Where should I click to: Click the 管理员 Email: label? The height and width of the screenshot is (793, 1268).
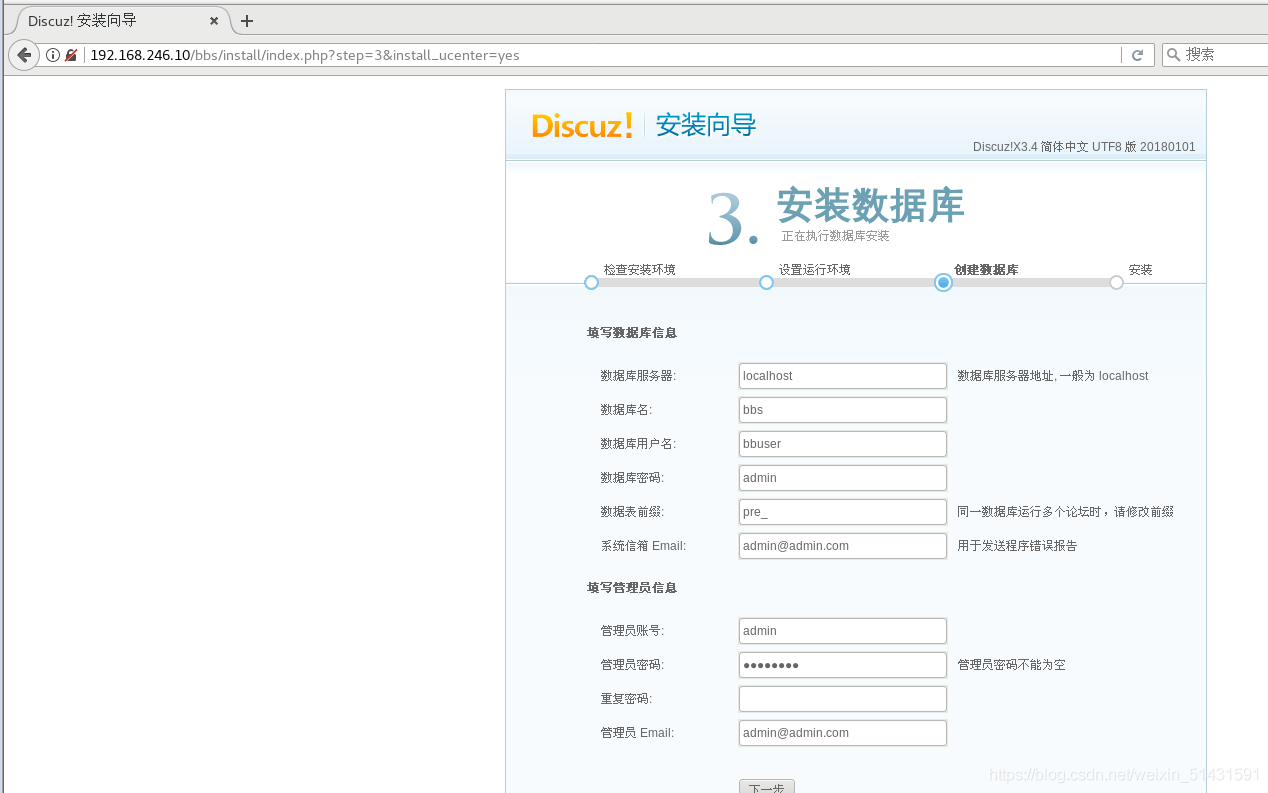click(x=637, y=733)
